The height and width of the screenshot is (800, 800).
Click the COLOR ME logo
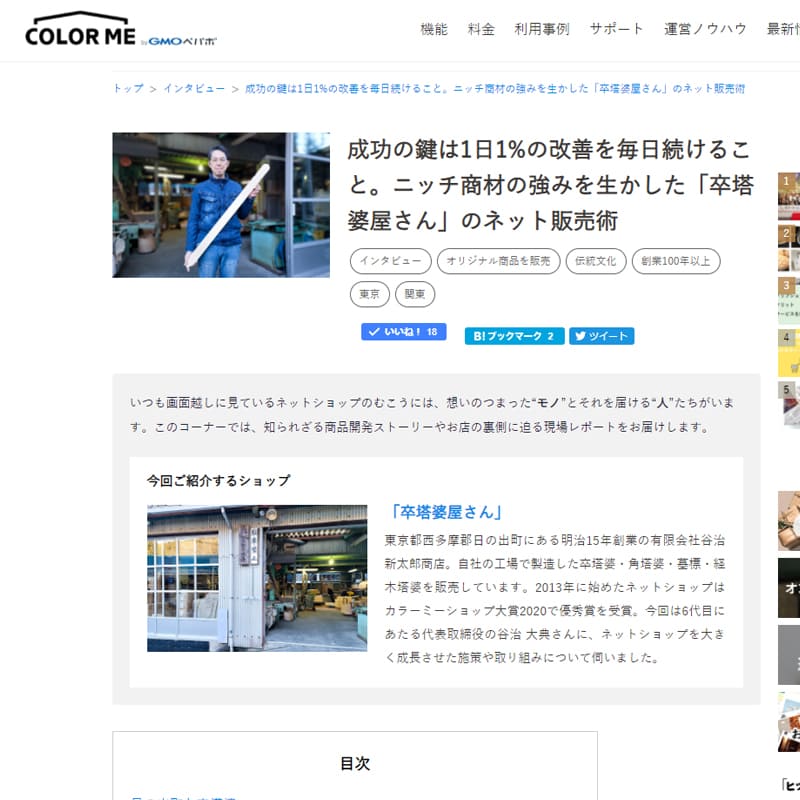(x=120, y=31)
